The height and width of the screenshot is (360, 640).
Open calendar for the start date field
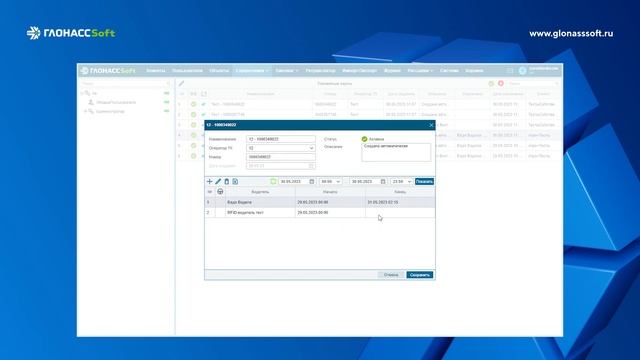coord(312,181)
